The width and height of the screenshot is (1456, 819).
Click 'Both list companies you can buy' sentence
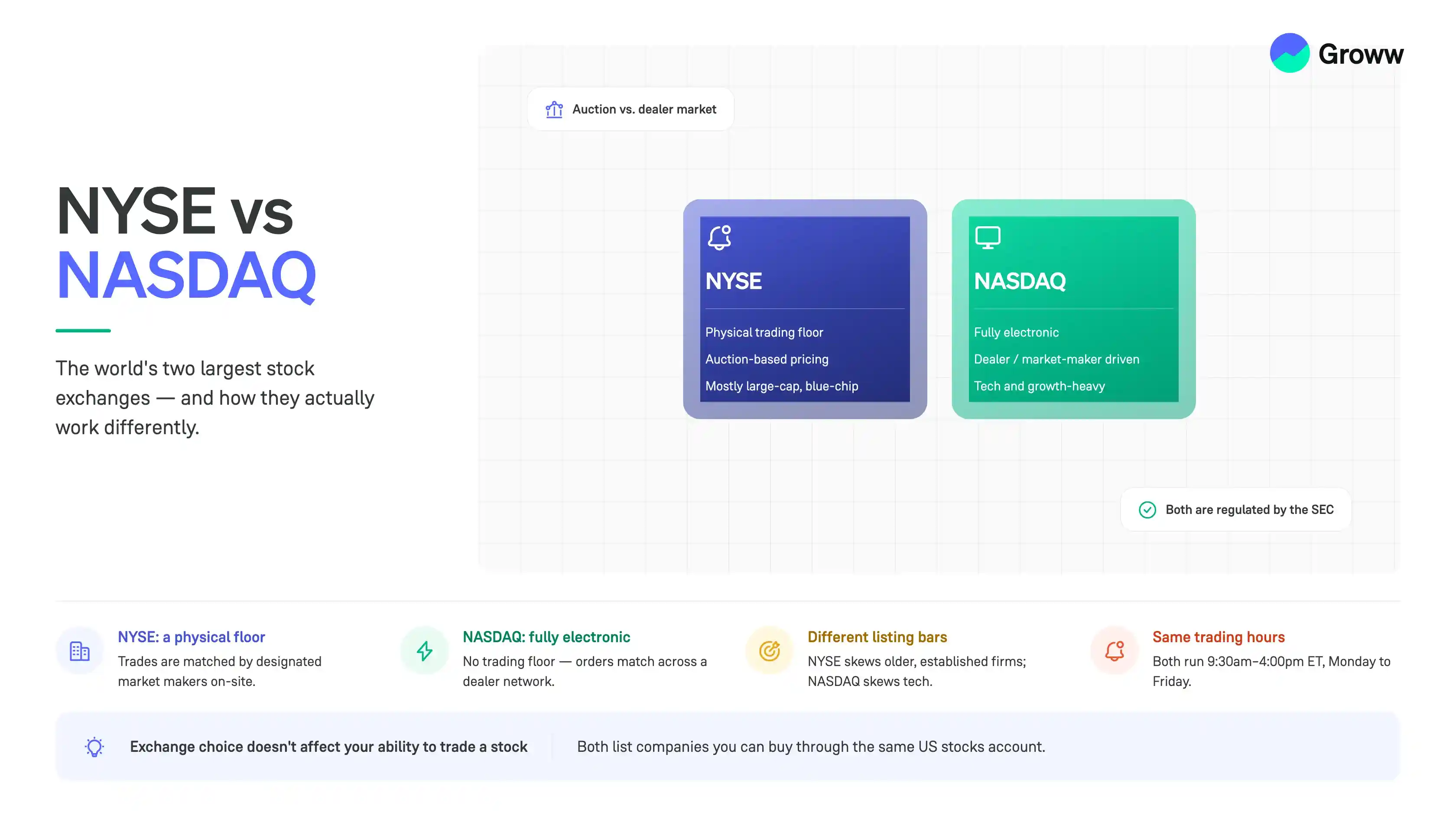(x=810, y=747)
